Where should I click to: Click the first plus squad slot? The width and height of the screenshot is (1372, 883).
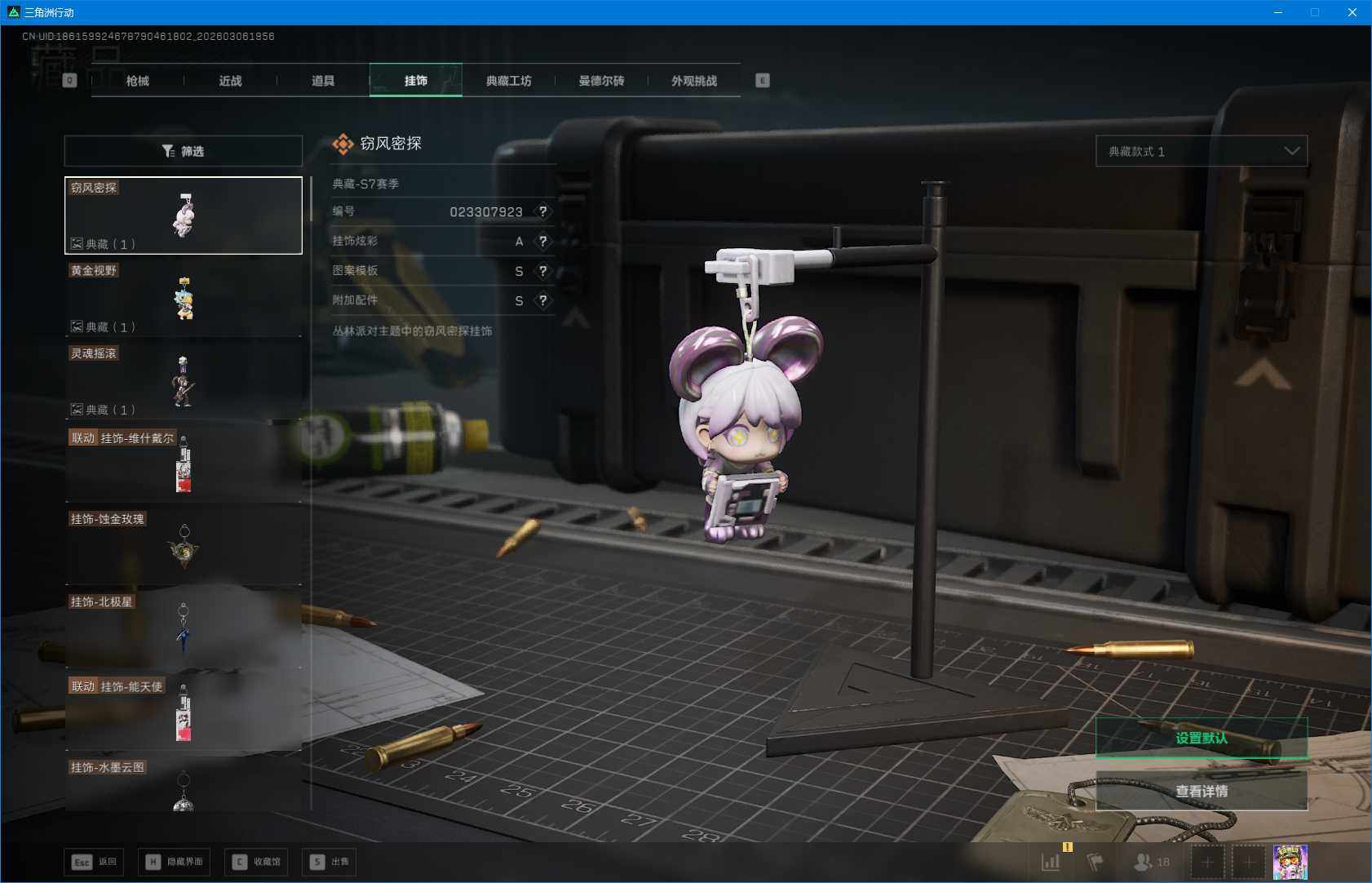click(x=1208, y=863)
